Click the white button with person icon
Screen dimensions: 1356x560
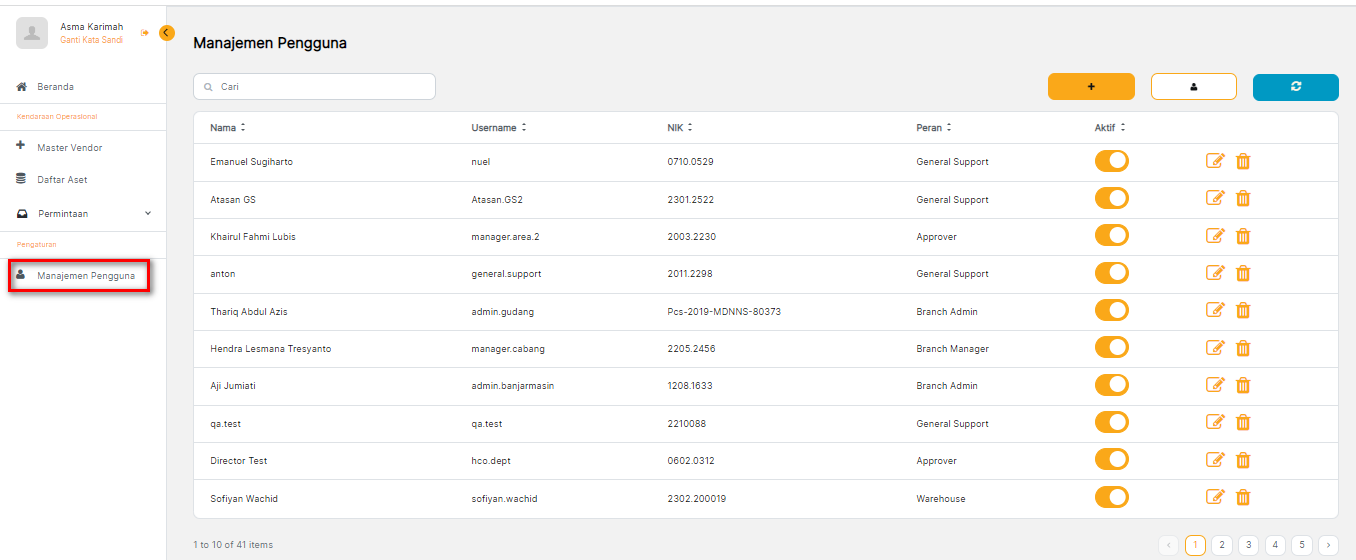1193,87
